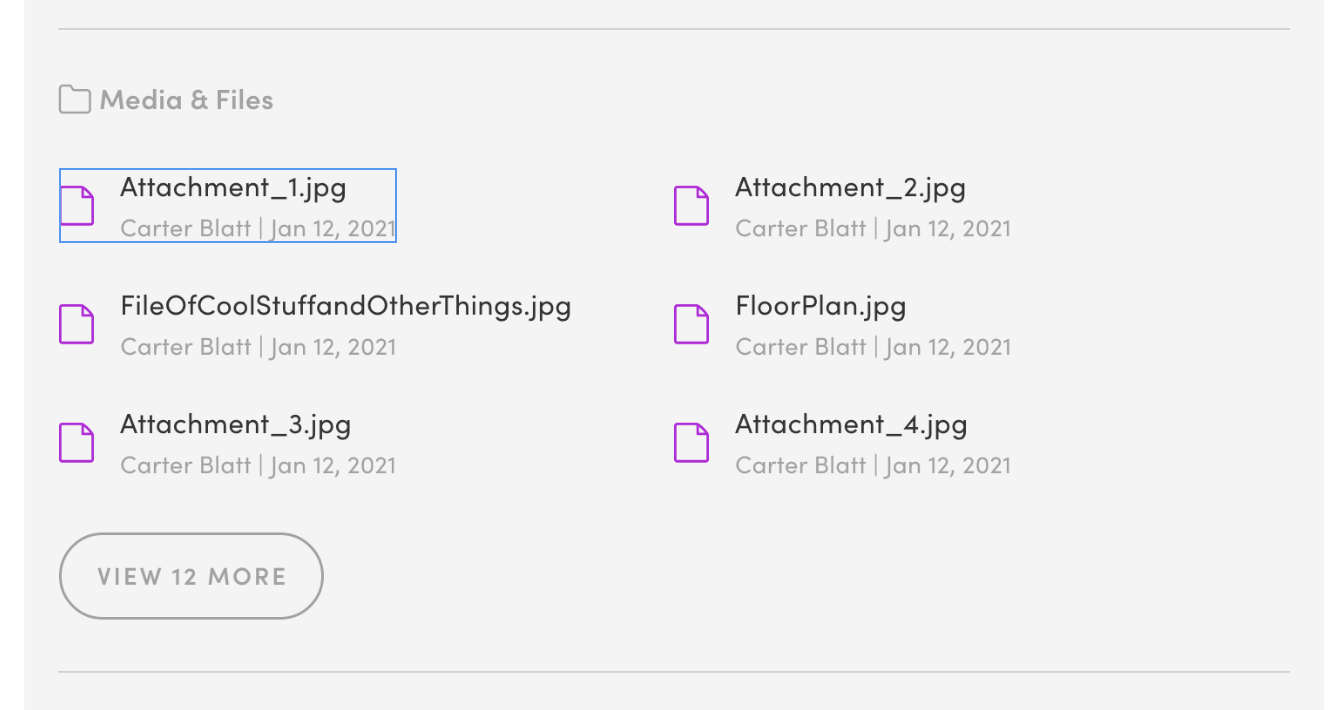Click the author and date under Attachment_4.jpg
Image resolution: width=1340 pixels, height=710 pixels.
click(873, 465)
